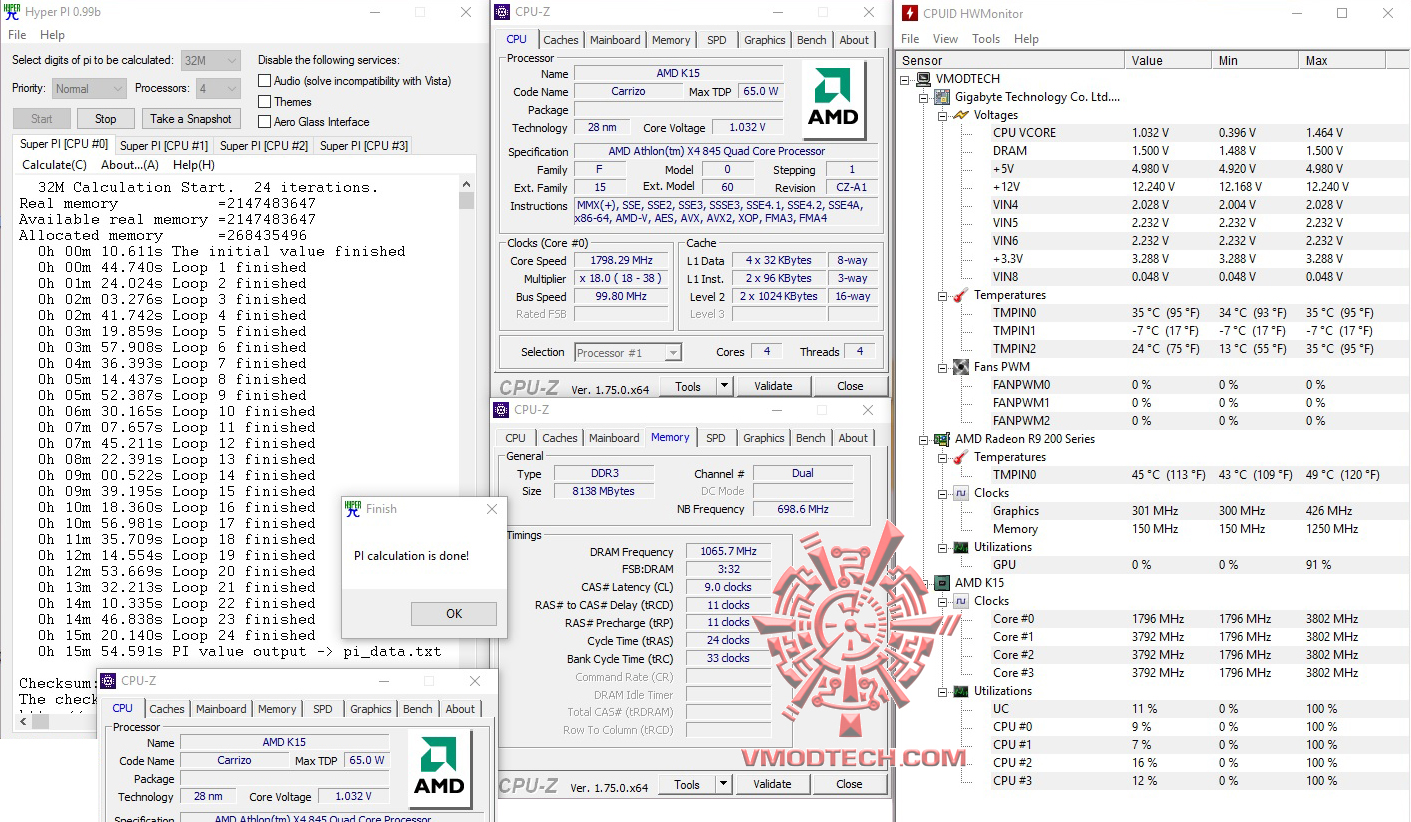Screen dimensions: 1411x822
Task: Click Validate in the CPU-Z Memory timings window
Action: 772,785
